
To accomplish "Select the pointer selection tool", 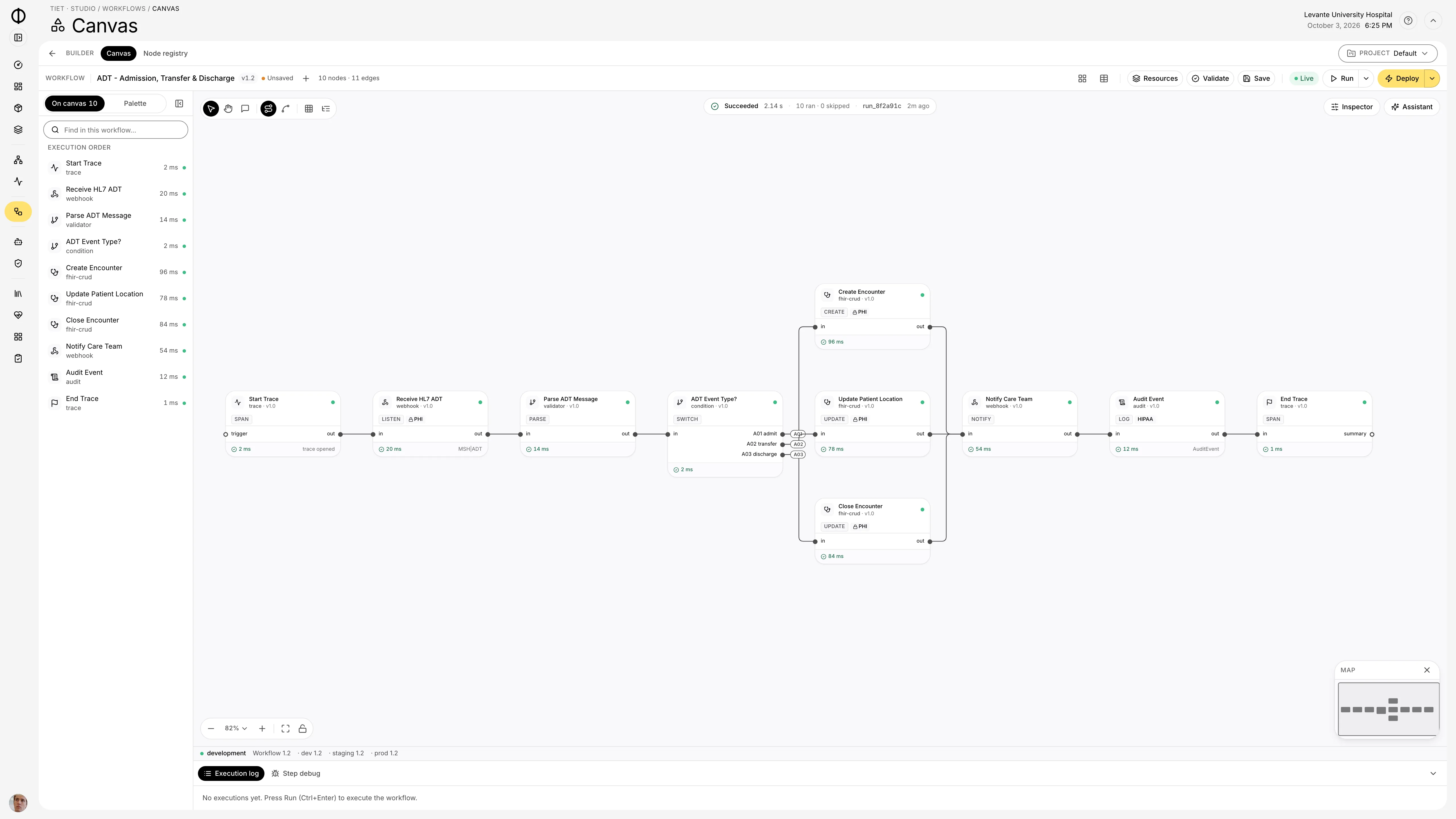I will 211,109.
